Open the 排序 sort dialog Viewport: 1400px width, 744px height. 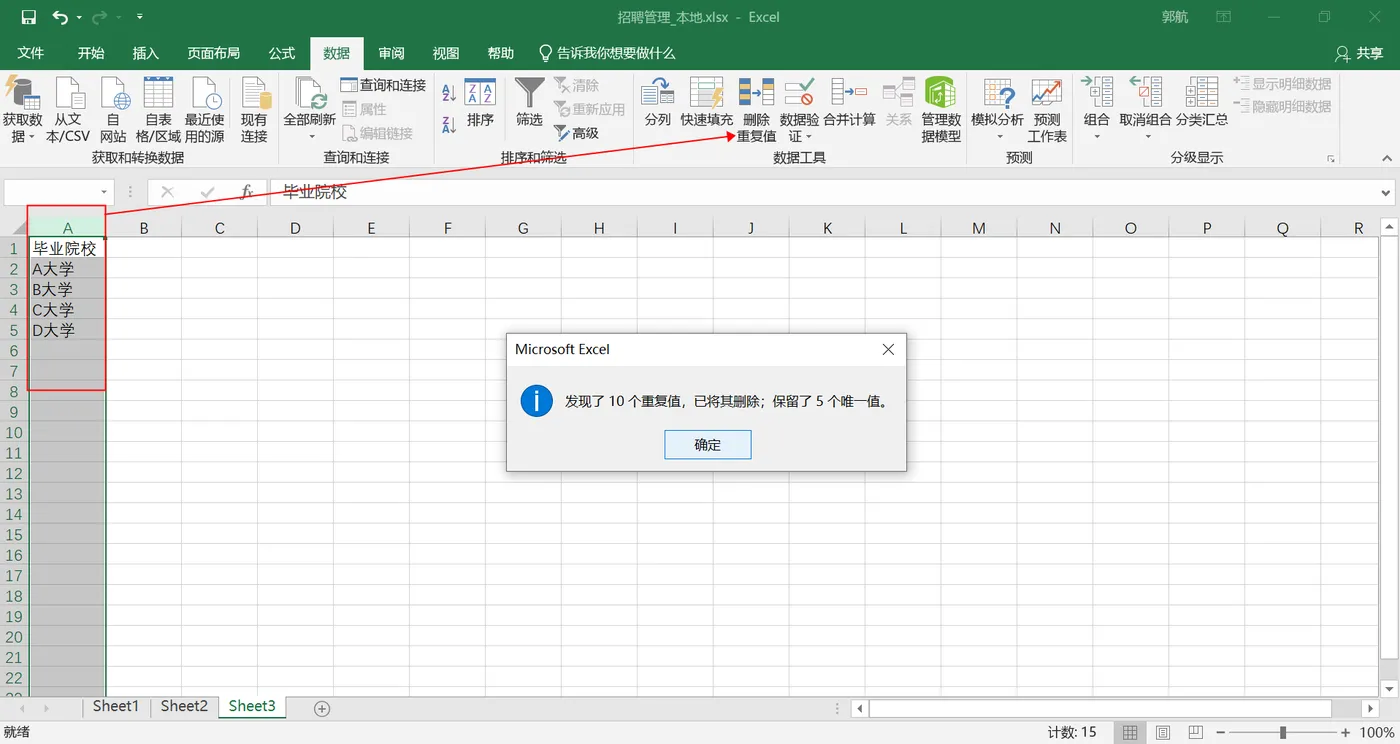pyautogui.click(x=480, y=102)
